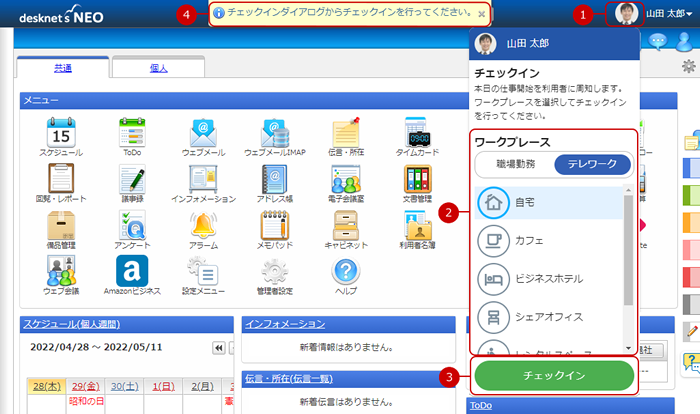Select テレワーク workplace option
Screen dimensions: 700x414
coord(592,164)
